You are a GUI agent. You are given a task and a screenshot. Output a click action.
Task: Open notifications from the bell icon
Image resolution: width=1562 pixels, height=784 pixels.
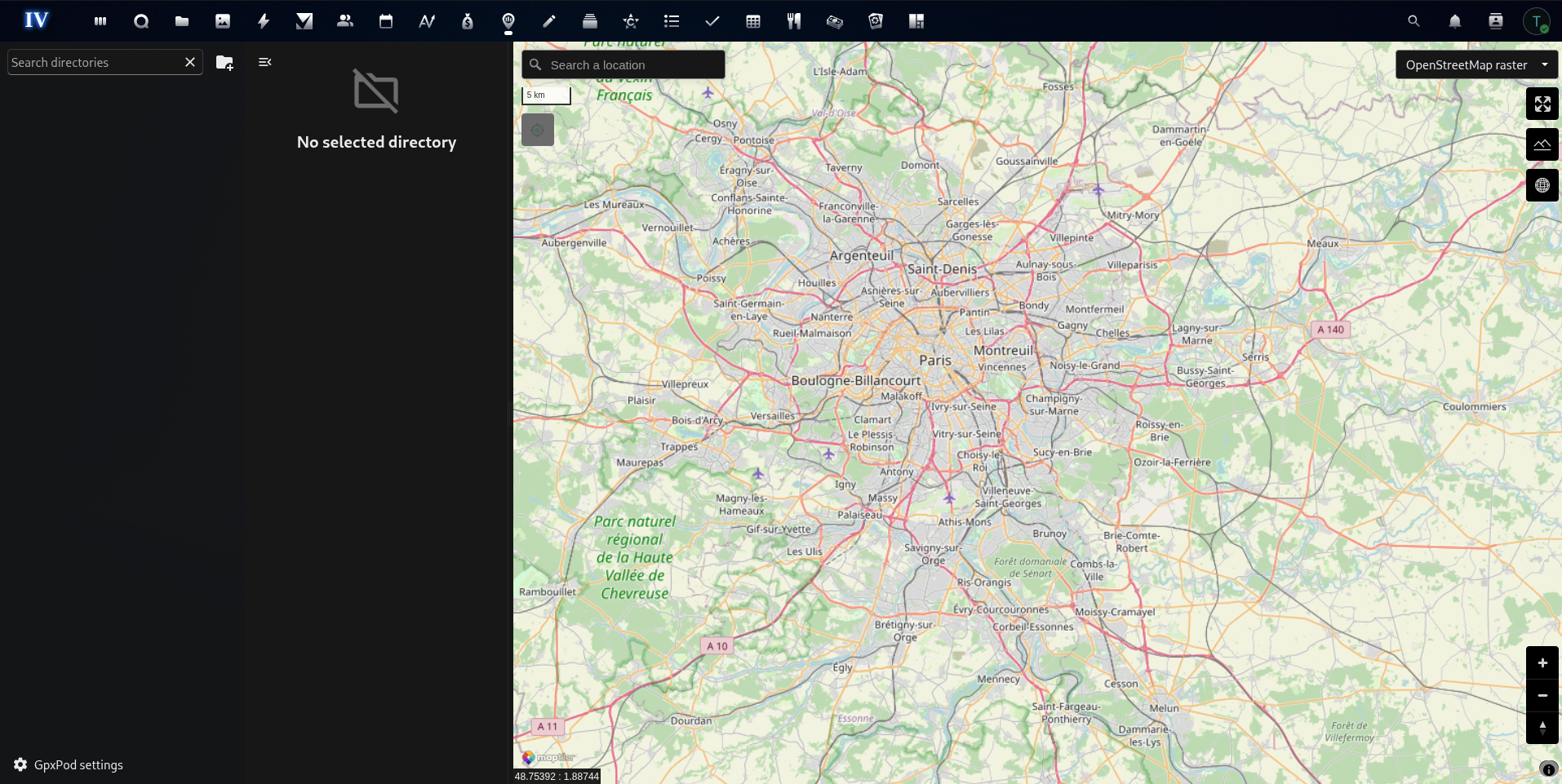pos(1455,21)
